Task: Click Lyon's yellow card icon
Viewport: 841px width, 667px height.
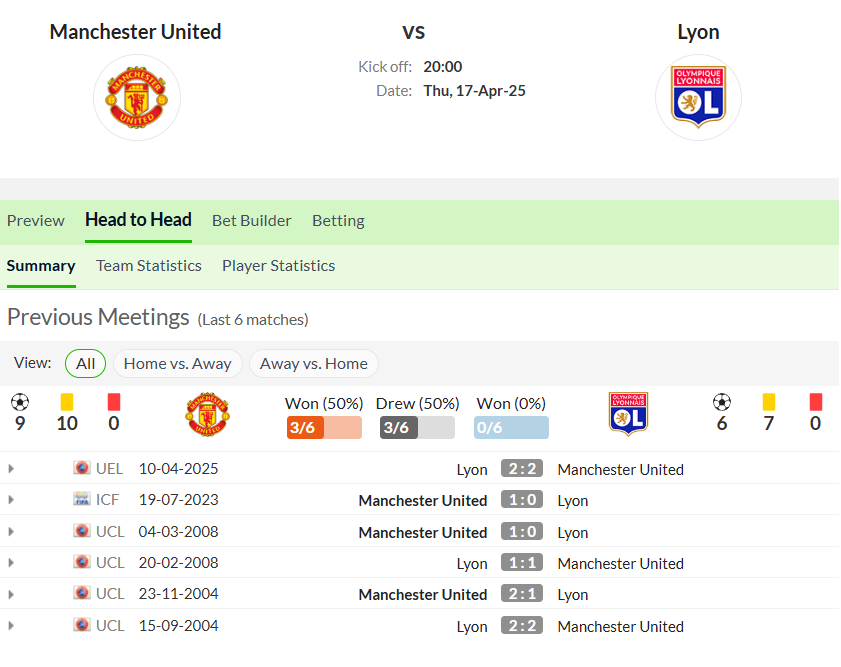Action: pyautogui.click(x=769, y=402)
